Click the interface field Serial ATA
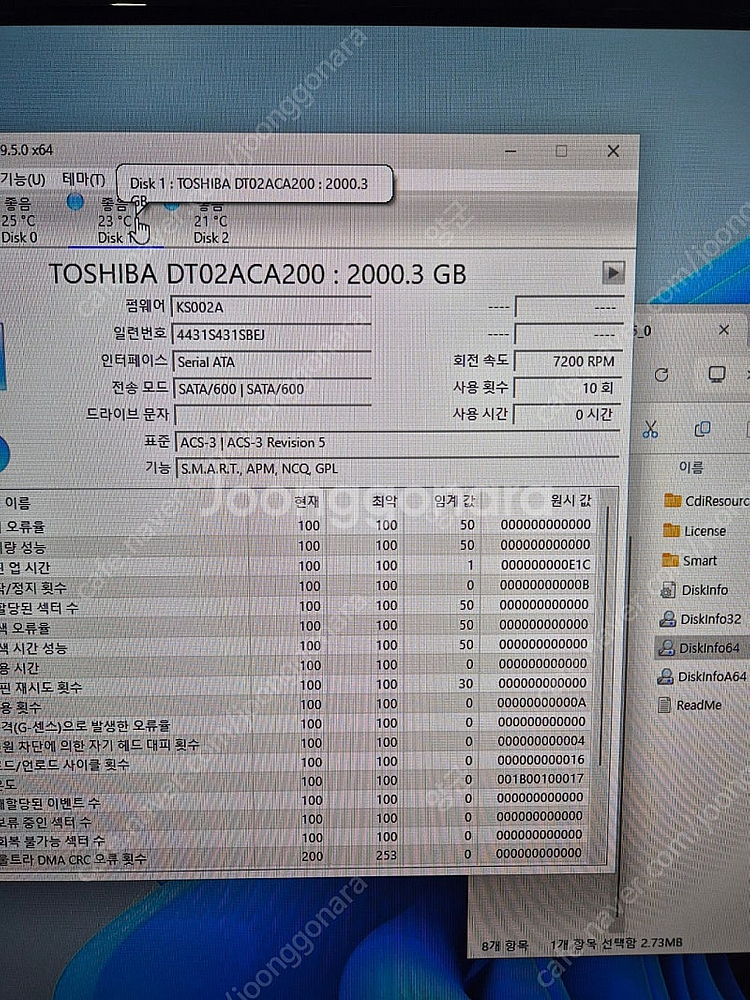 (x=272, y=362)
